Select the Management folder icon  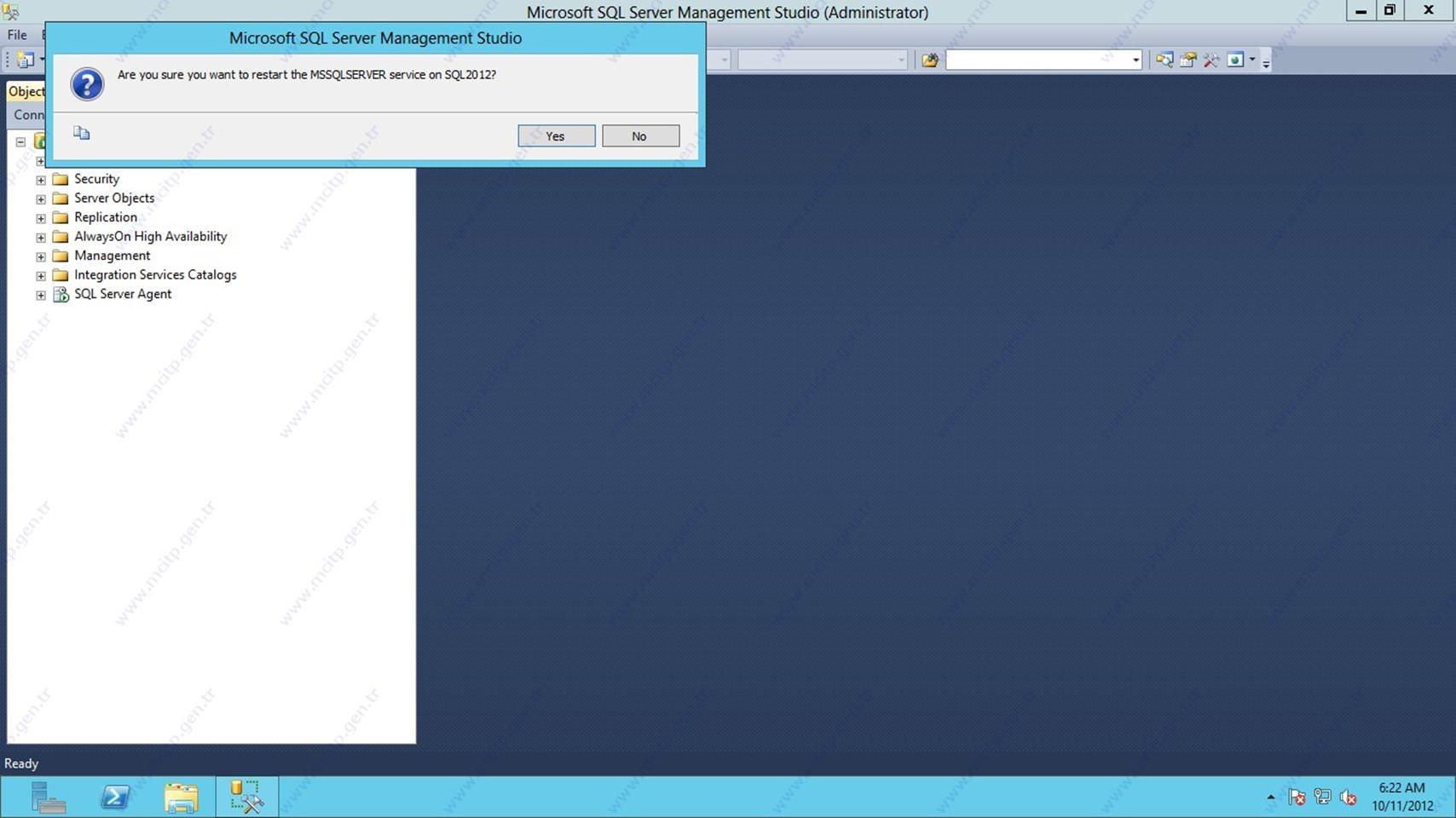[61, 256]
